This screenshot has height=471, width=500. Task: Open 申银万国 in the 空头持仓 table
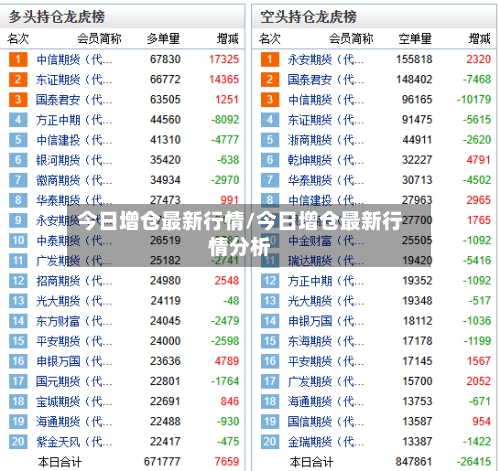coord(326,321)
